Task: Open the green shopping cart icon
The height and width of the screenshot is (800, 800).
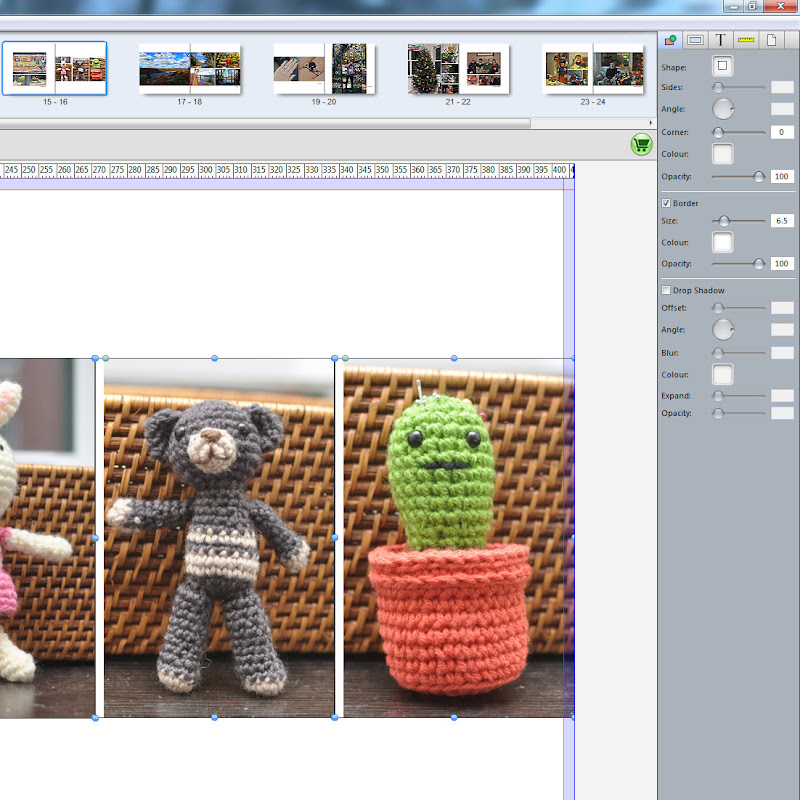Action: (x=641, y=144)
